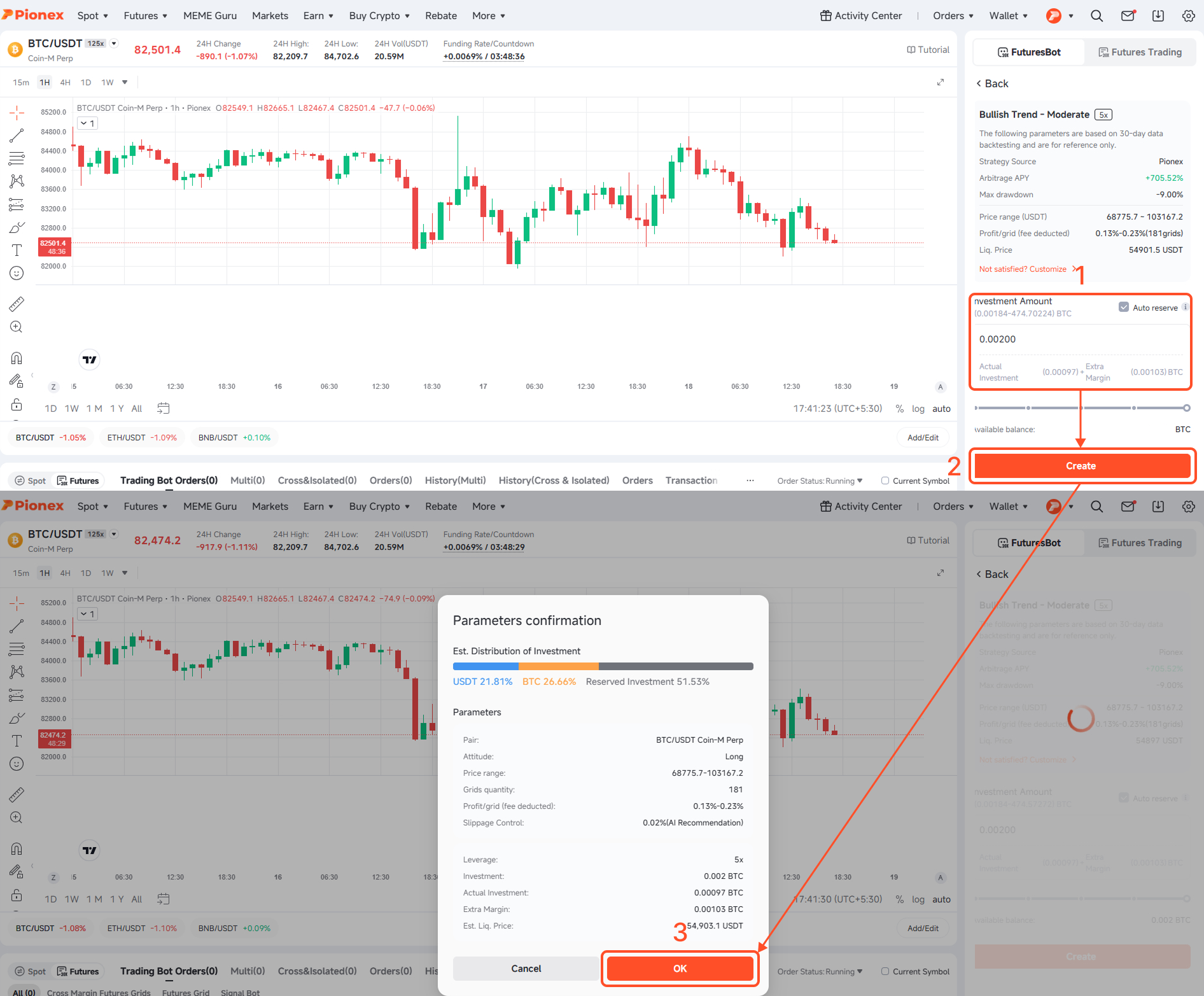
Task: Expand the upper chart to fullscreen
Action: (x=941, y=82)
